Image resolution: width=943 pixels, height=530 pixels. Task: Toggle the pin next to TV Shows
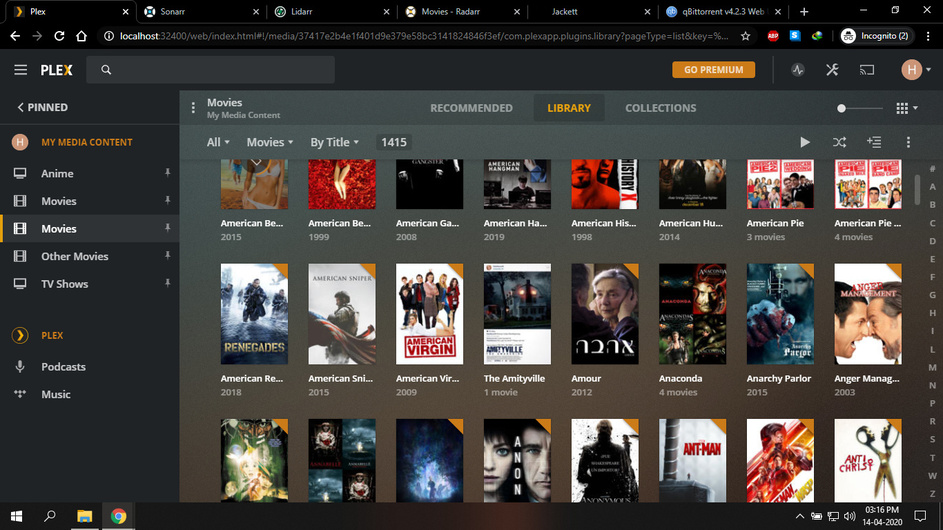tap(167, 284)
